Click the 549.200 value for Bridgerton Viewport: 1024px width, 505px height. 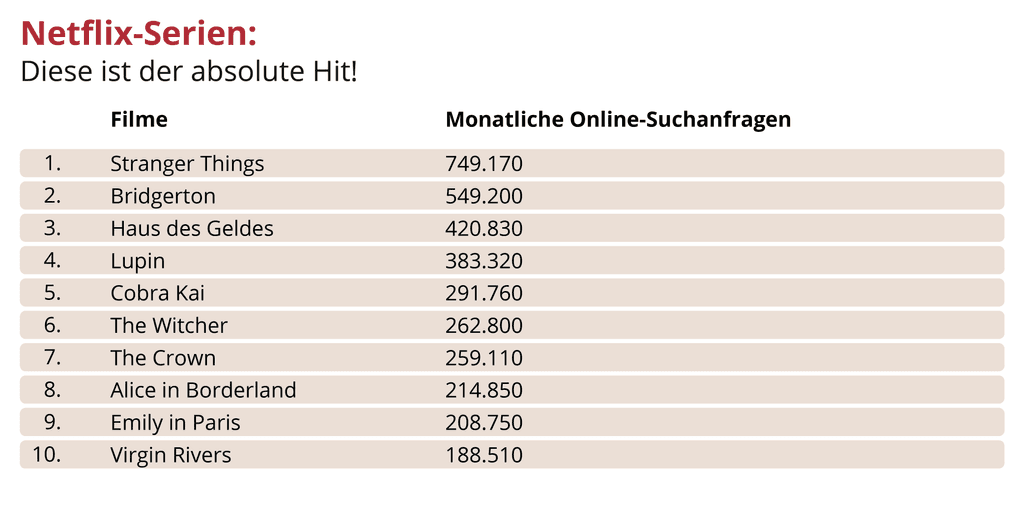pos(484,196)
